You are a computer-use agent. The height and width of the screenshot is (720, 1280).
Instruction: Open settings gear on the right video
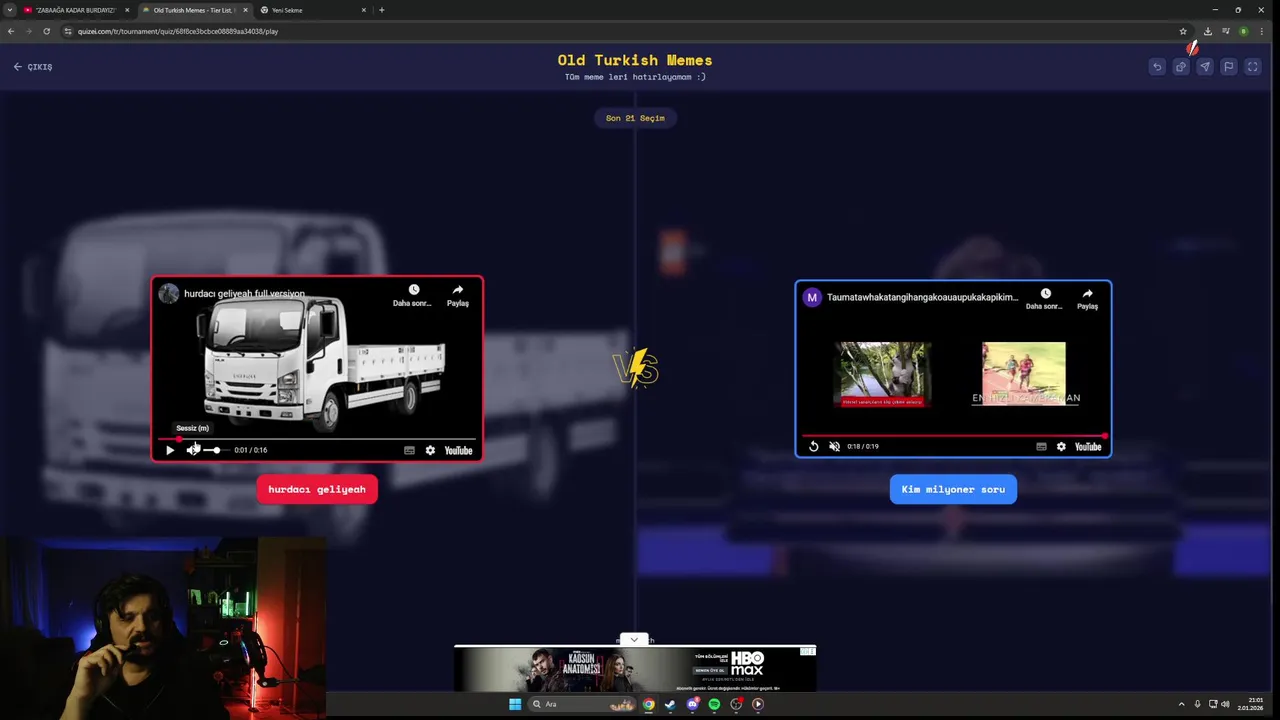pyautogui.click(x=1061, y=447)
